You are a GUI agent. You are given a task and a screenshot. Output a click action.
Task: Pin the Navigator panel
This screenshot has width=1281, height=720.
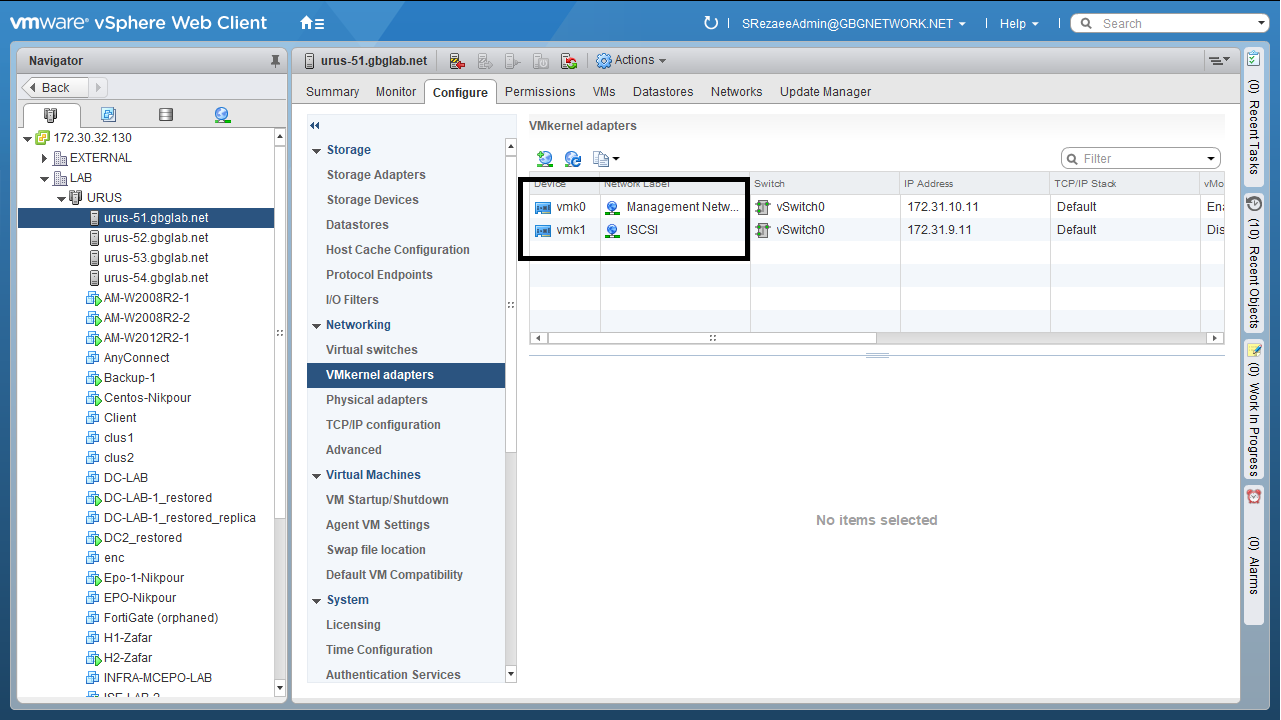[x=276, y=61]
